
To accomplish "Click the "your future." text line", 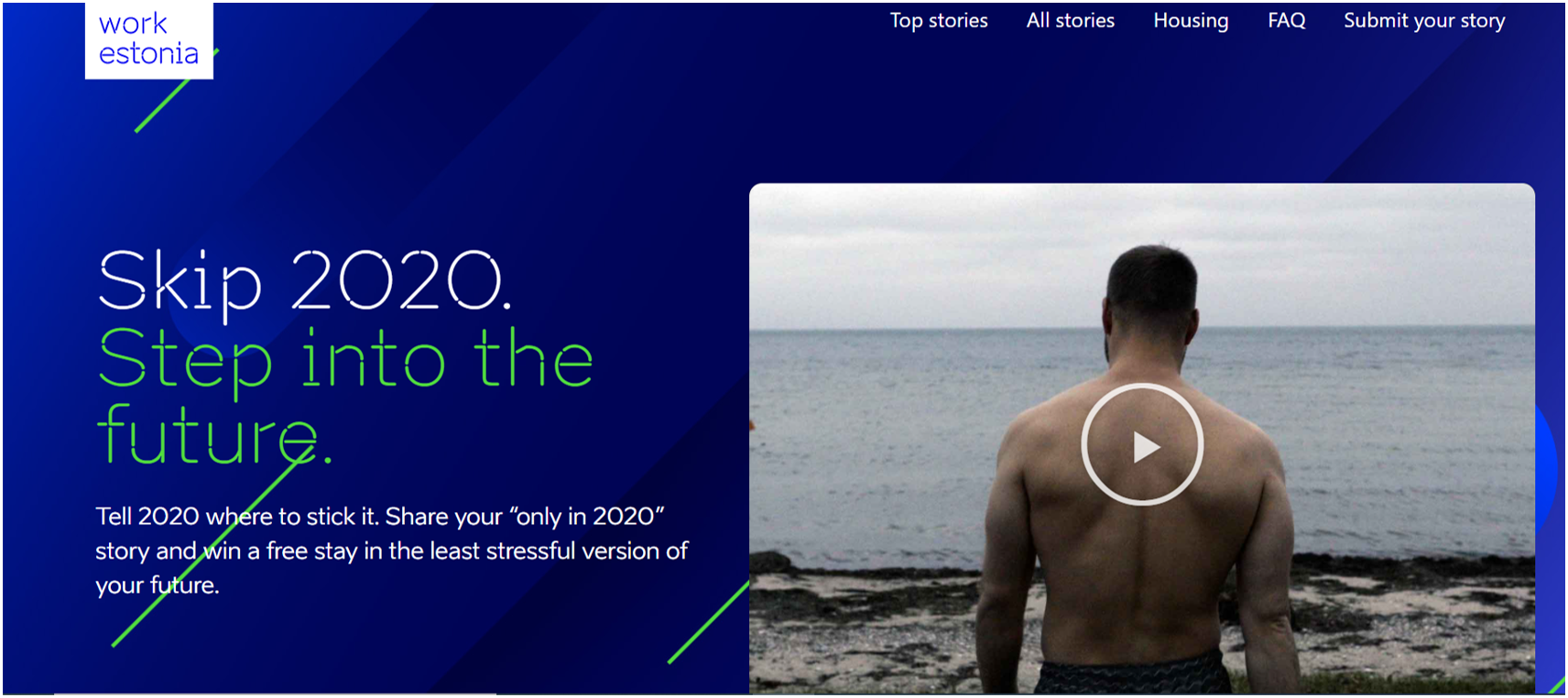I will coord(158,585).
